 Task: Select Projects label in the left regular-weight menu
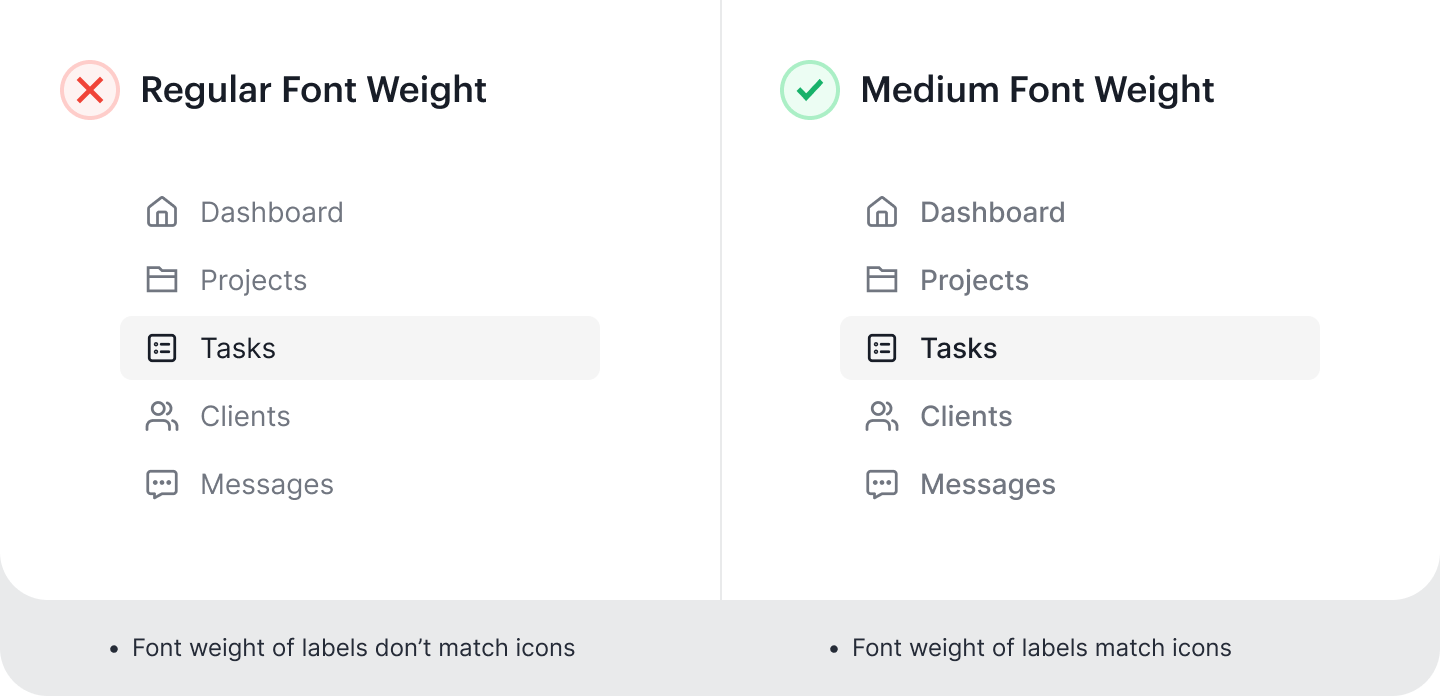coord(253,280)
